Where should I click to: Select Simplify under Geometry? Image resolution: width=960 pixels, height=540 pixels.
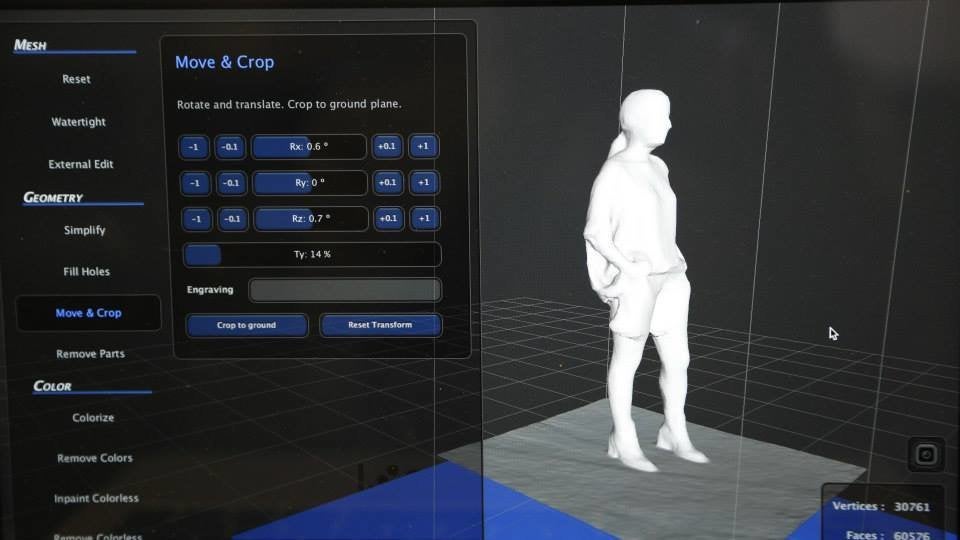(84, 230)
